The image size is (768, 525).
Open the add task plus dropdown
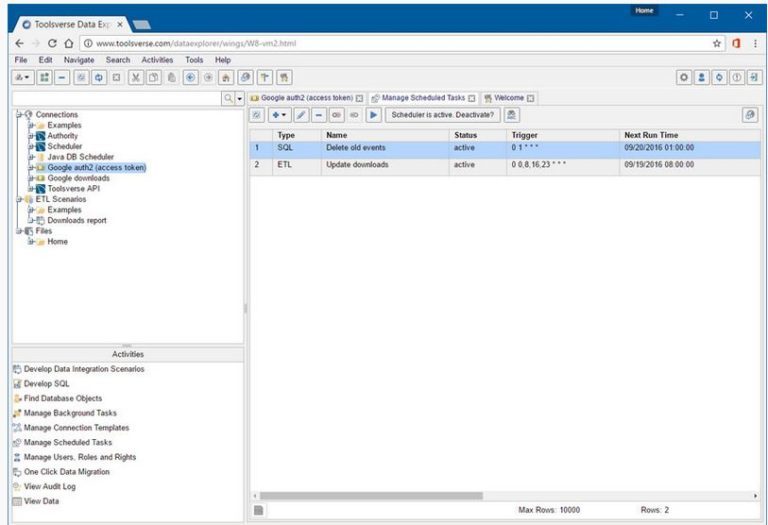click(279, 115)
